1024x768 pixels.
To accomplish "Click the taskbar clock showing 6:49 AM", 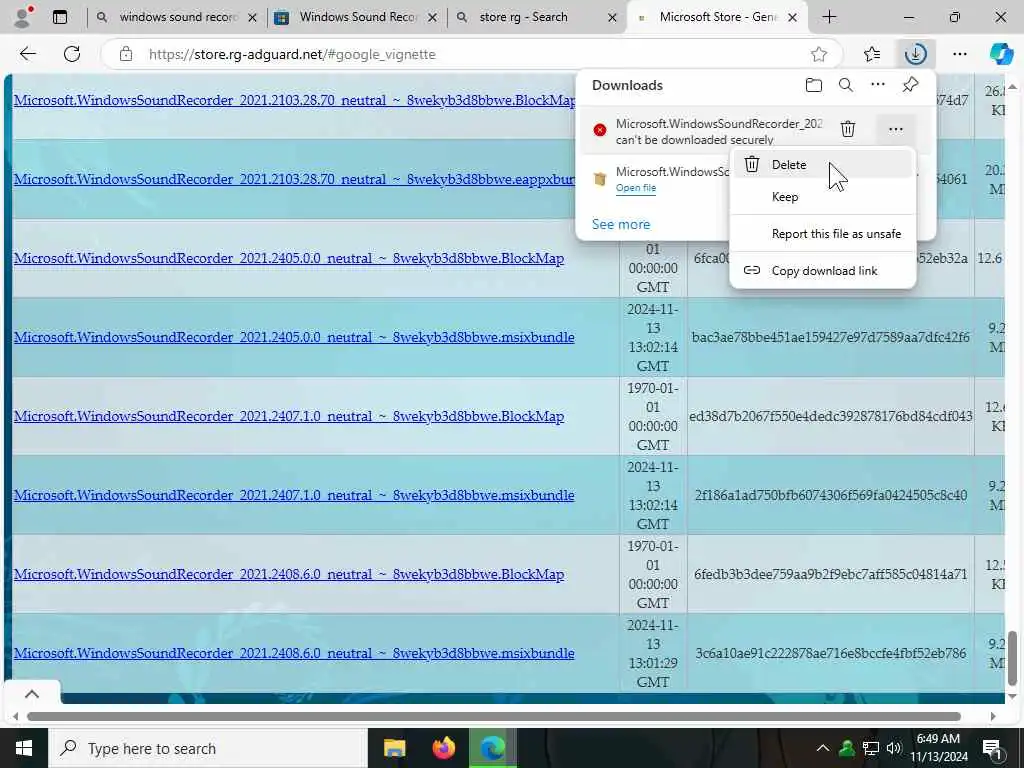I will (x=938, y=748).
